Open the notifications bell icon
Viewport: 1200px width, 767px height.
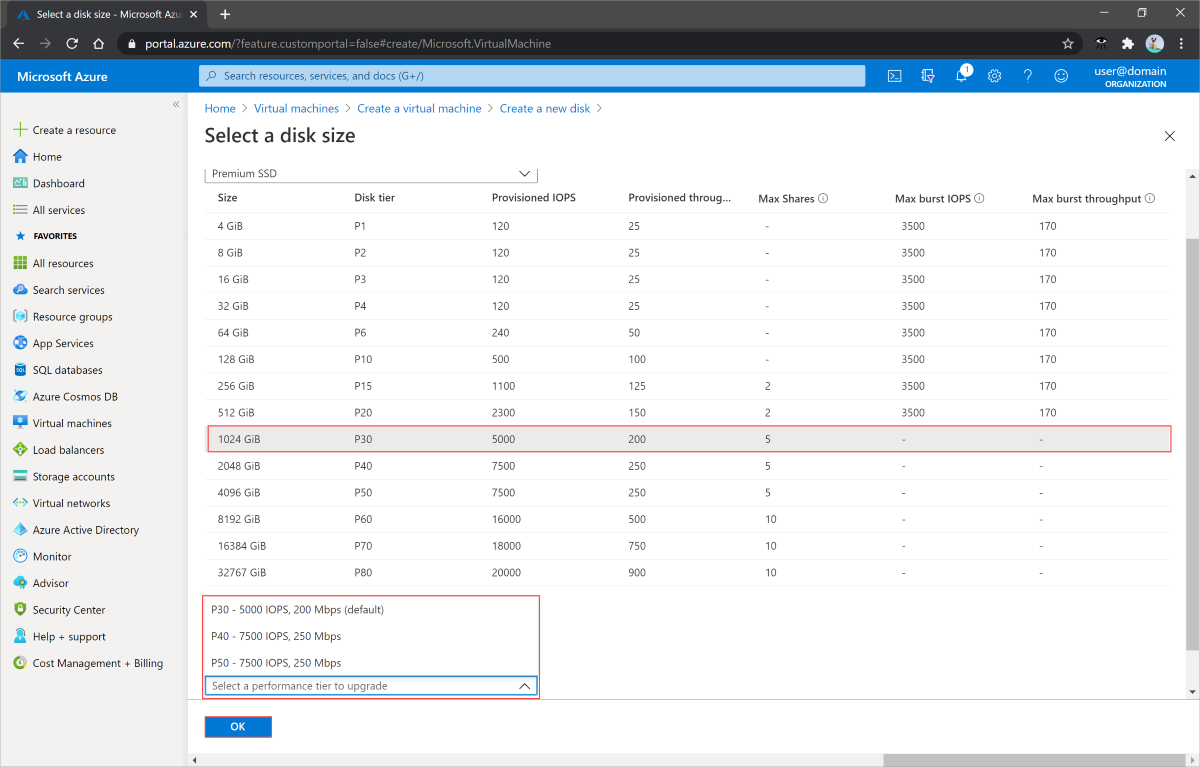(961, 76)
